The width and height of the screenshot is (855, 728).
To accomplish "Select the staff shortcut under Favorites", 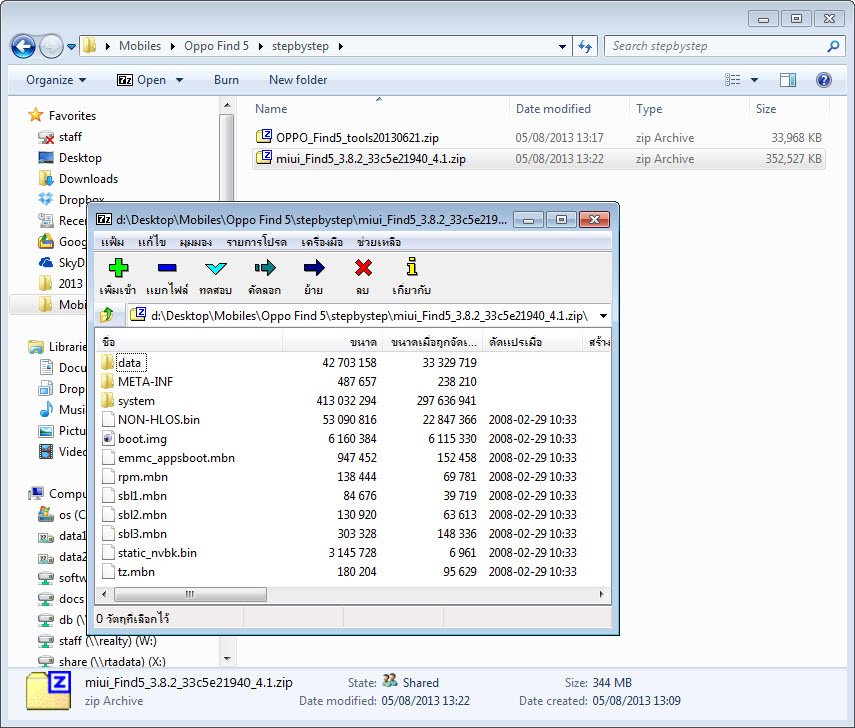I will [70, 137].
